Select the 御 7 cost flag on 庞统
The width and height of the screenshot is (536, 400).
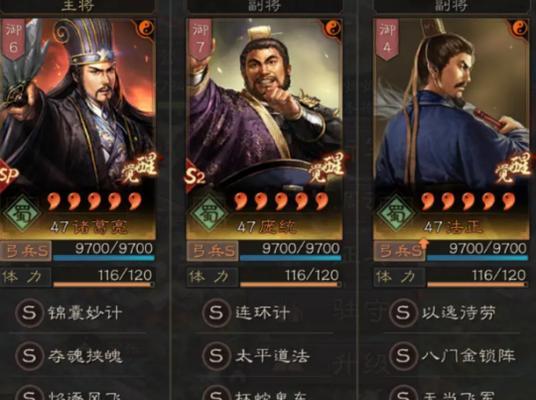click(x=200, y=39)
